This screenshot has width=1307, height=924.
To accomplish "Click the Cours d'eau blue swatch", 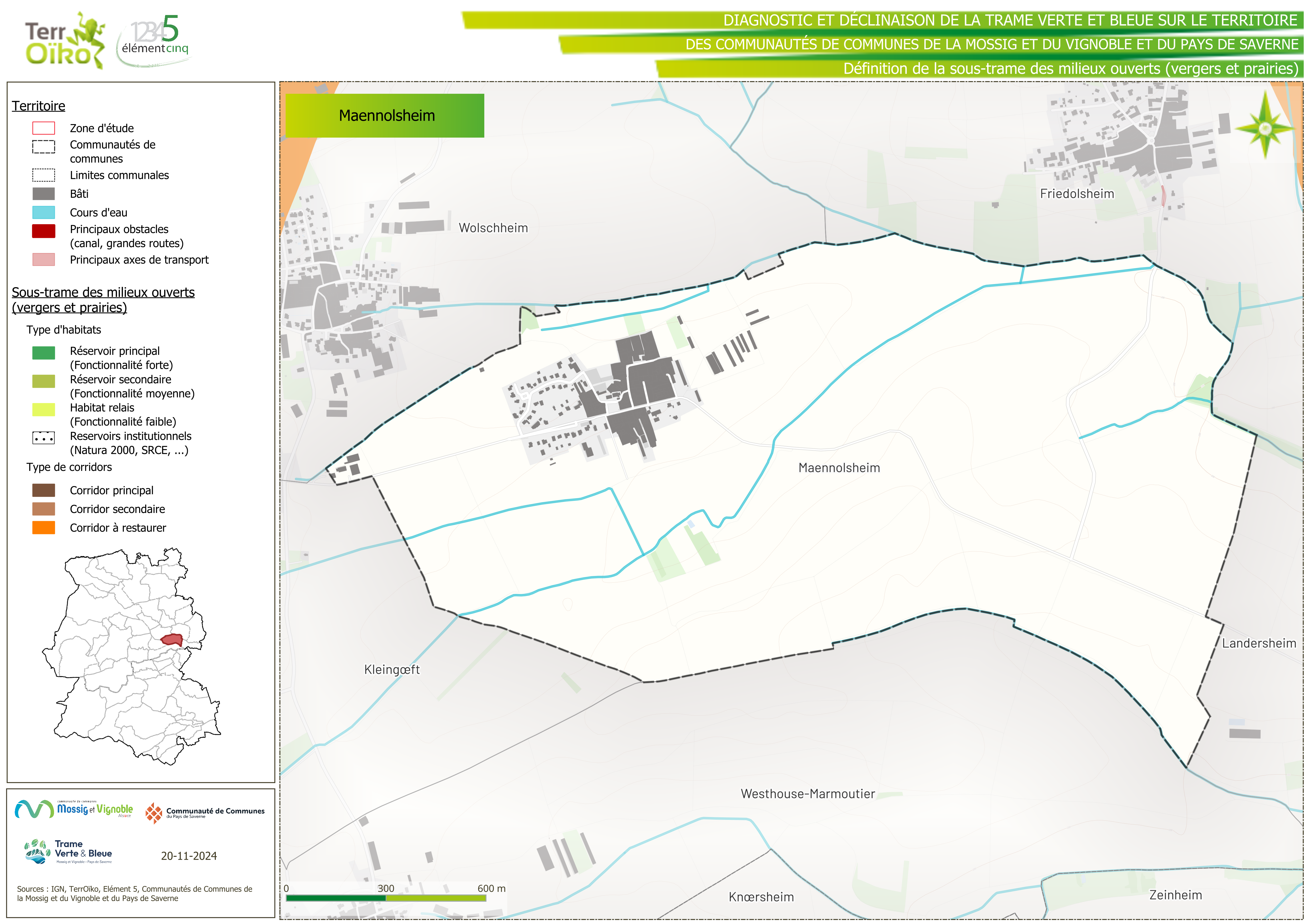I will click(43, 212).
